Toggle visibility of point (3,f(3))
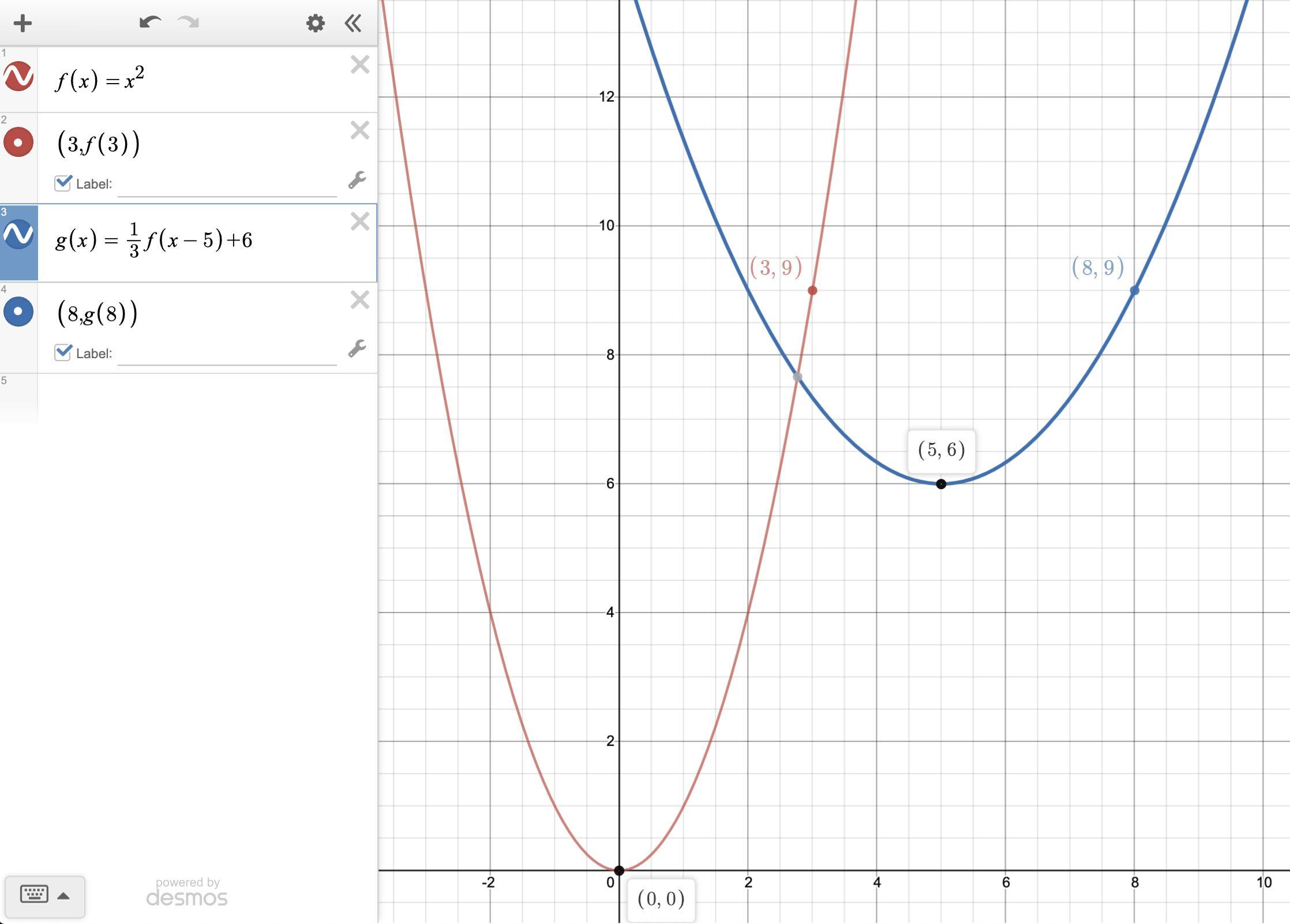 coord(18,142)
